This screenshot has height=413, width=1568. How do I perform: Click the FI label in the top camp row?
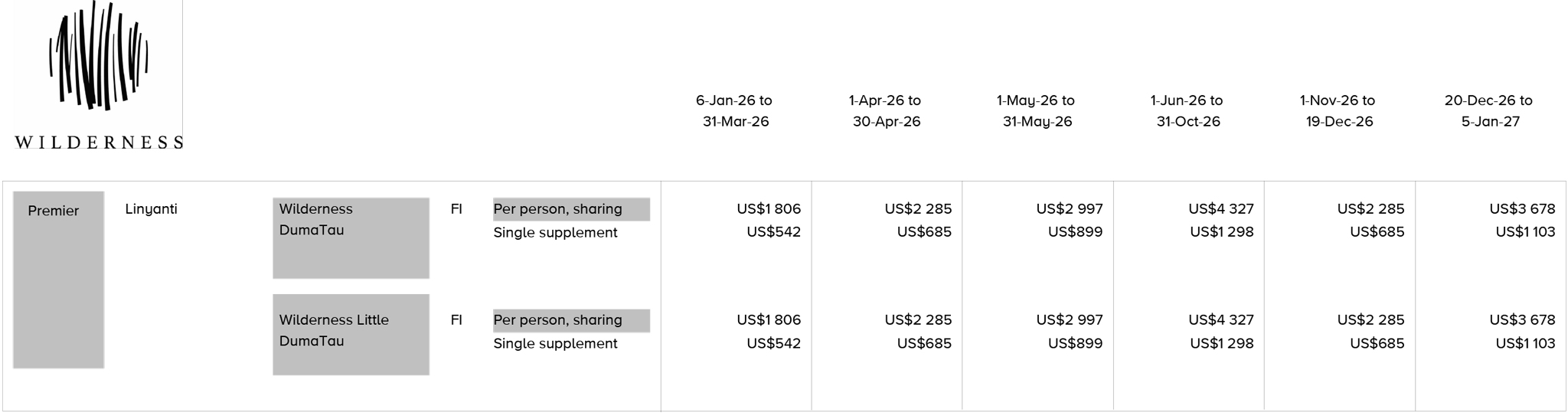[x=456, y=209]
